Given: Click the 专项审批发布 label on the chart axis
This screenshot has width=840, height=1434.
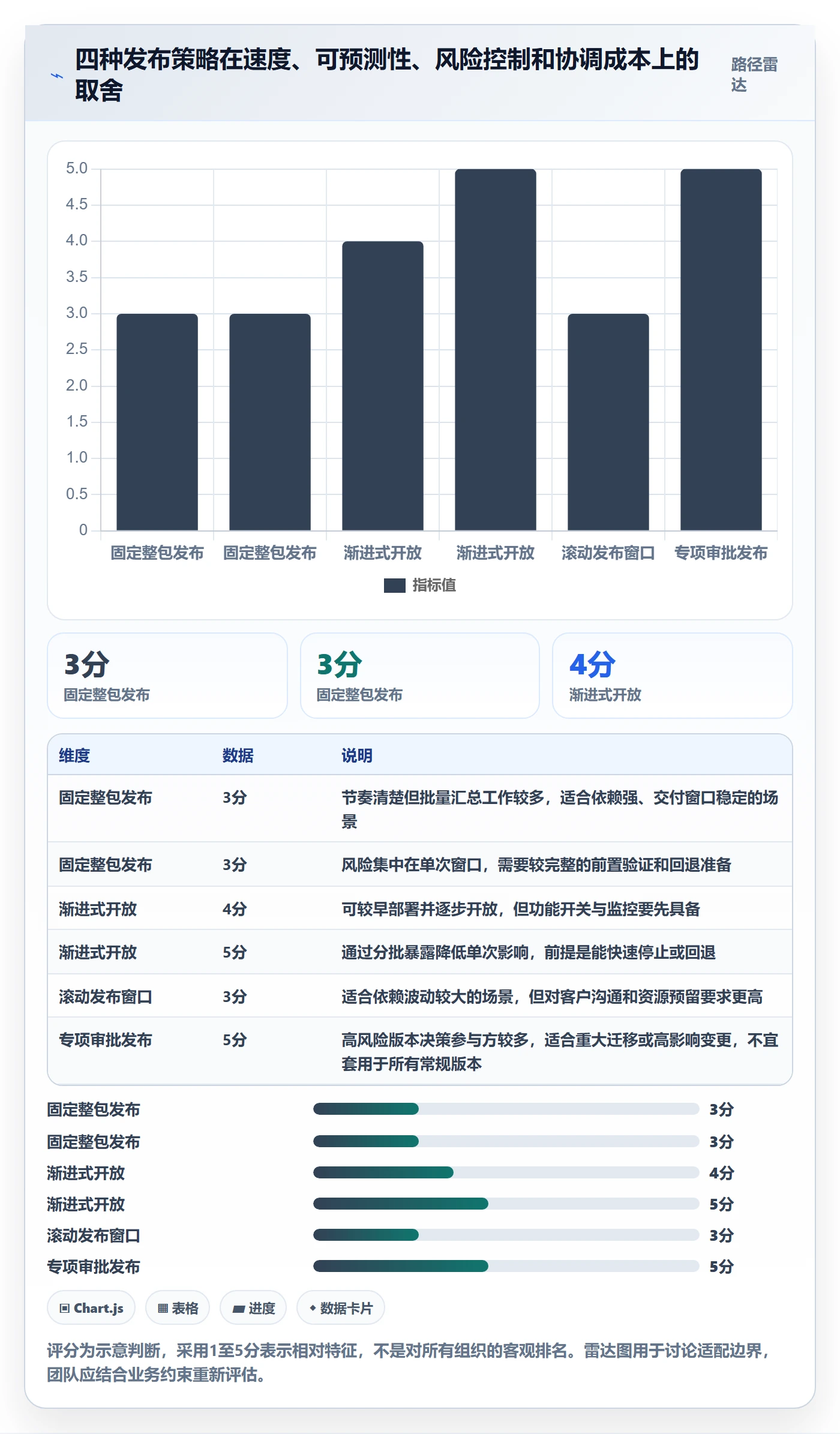Looking at the screenshot, I should pyautogui.click(x=721, y=553).
